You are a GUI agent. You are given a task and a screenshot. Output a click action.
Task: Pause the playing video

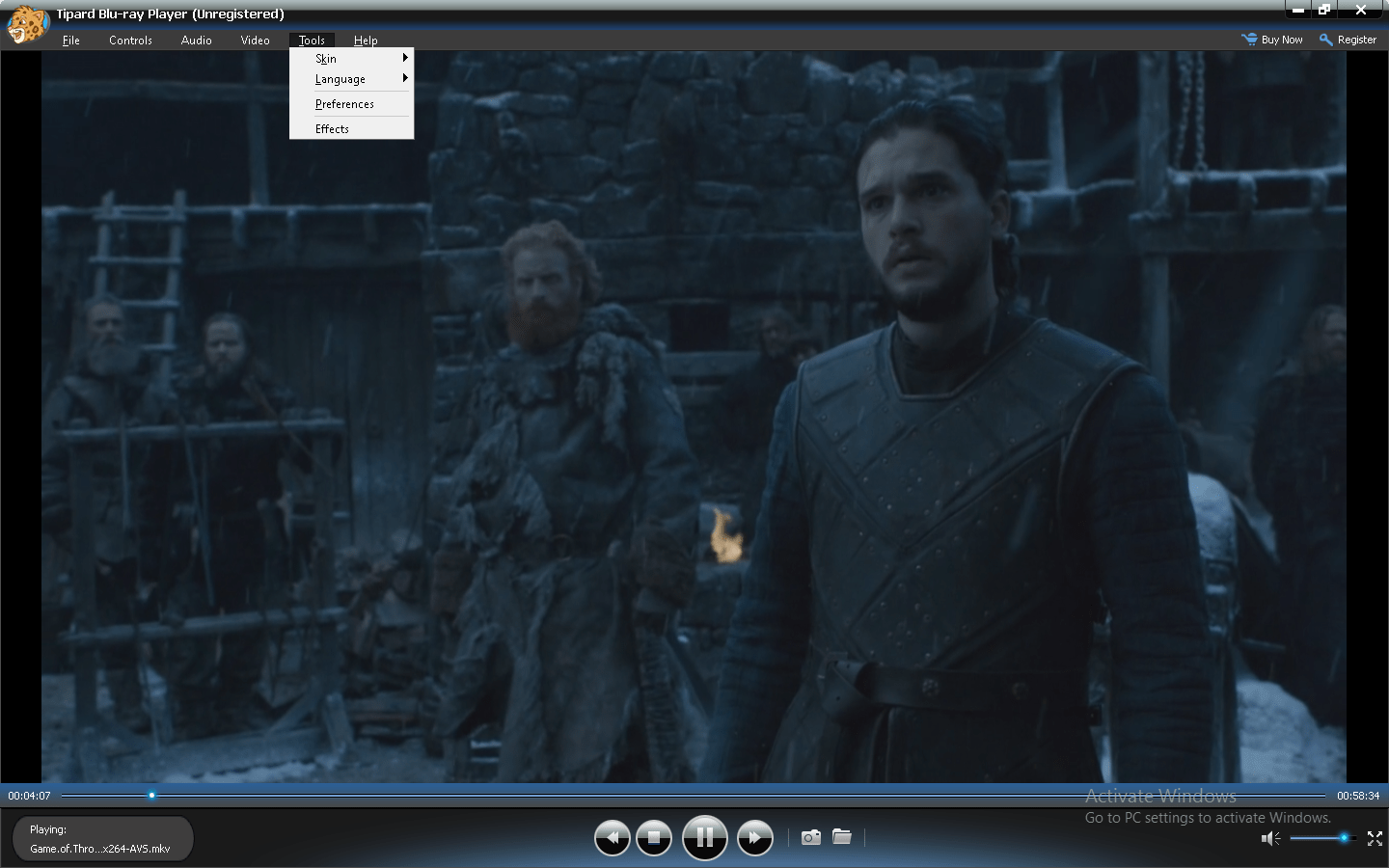(x=704, y=837)
